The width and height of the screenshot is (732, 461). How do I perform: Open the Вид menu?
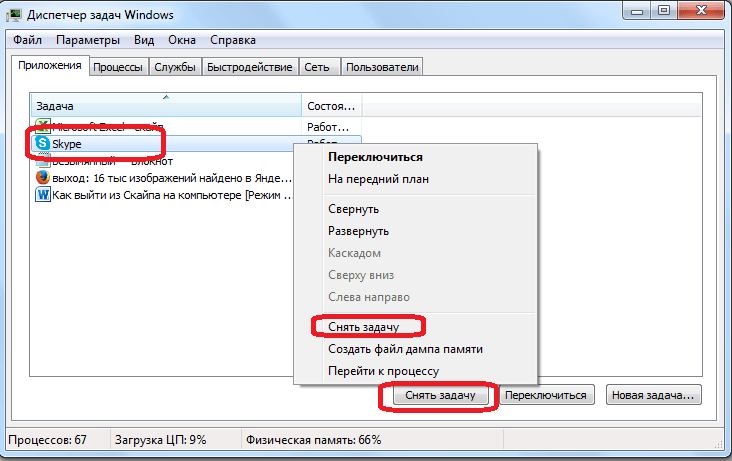[144, 40]
